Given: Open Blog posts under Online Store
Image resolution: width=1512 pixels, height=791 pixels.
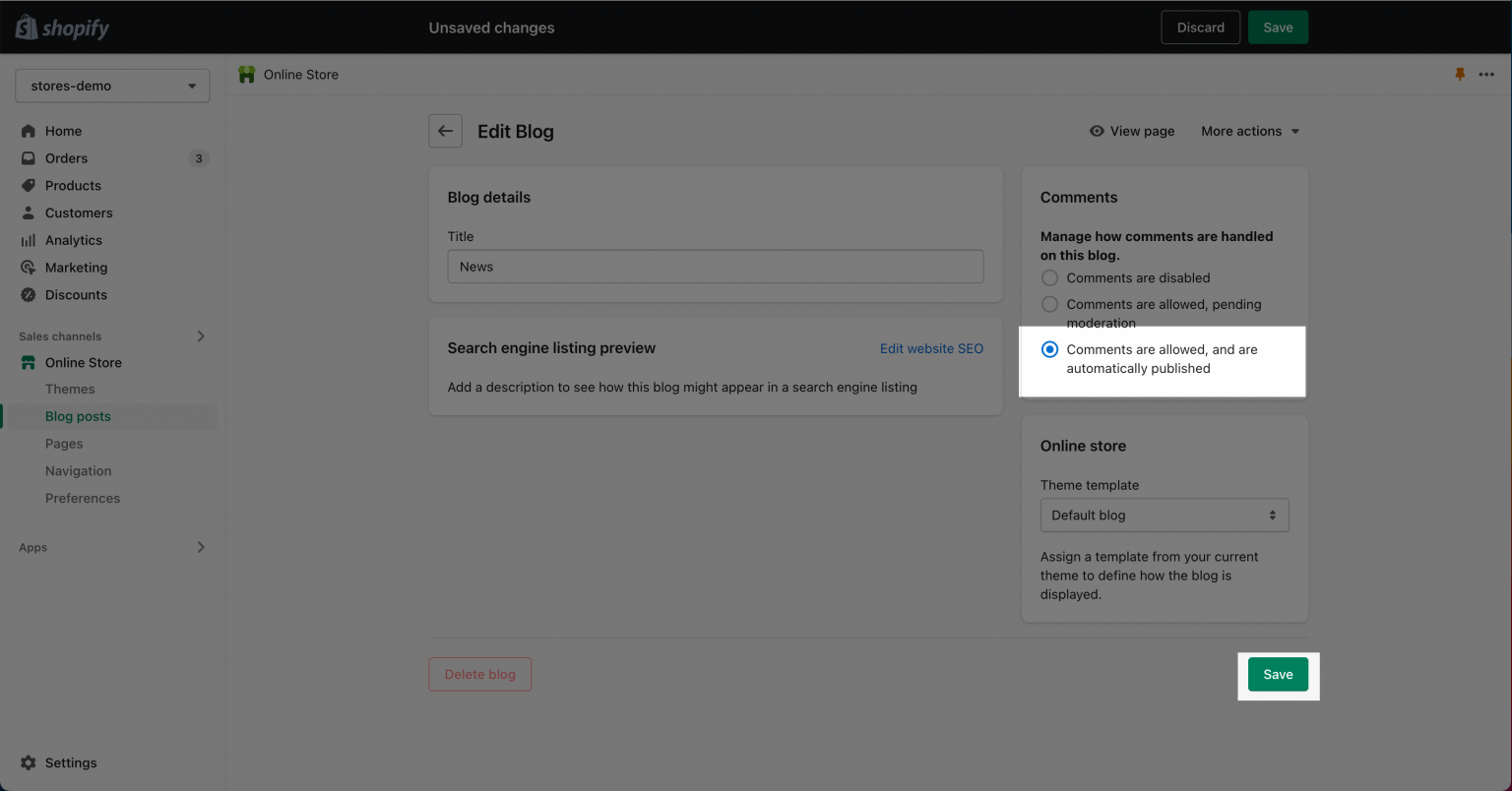Looking at the screenshot, I should click(x=78, y=417).
